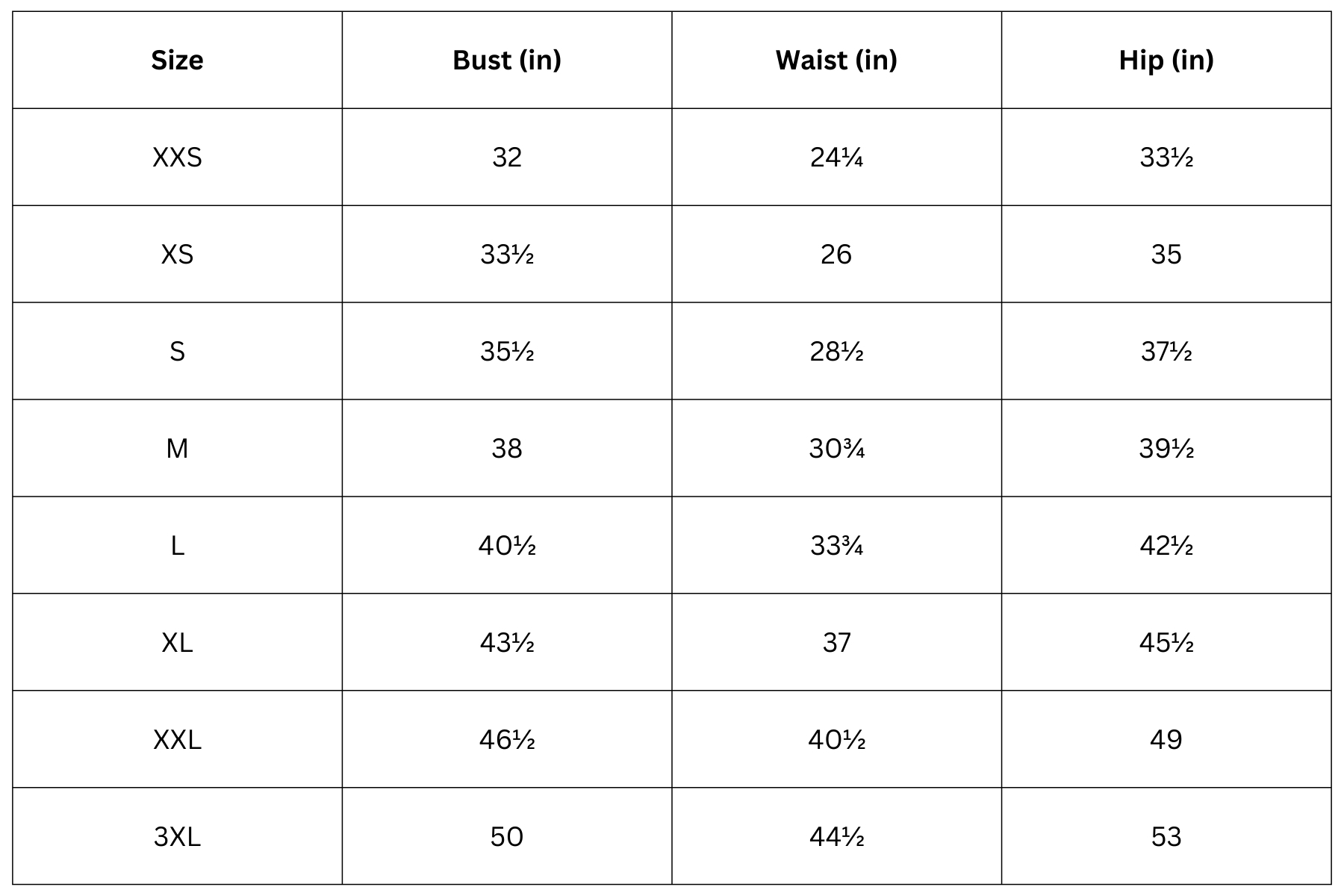1344x896 pixels.
Task: Select the XXL size cell
Action: [177, 739]
